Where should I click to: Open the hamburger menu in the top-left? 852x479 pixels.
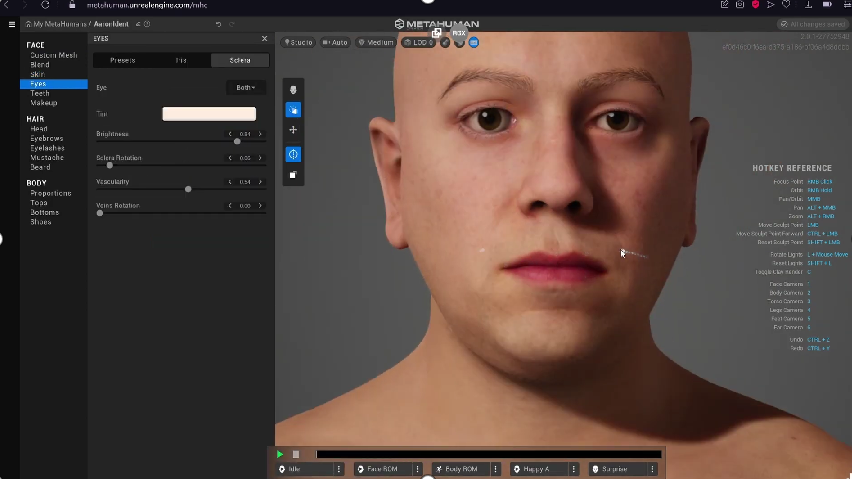click(12, 24)
